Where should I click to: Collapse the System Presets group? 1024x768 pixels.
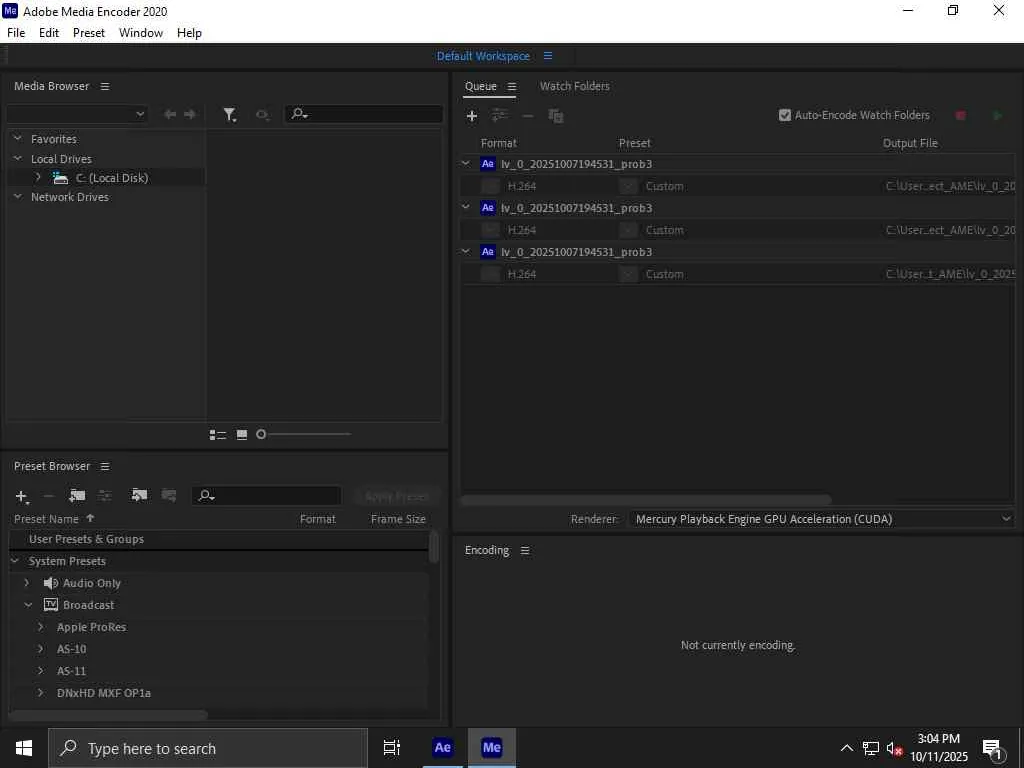pos(15,561)
